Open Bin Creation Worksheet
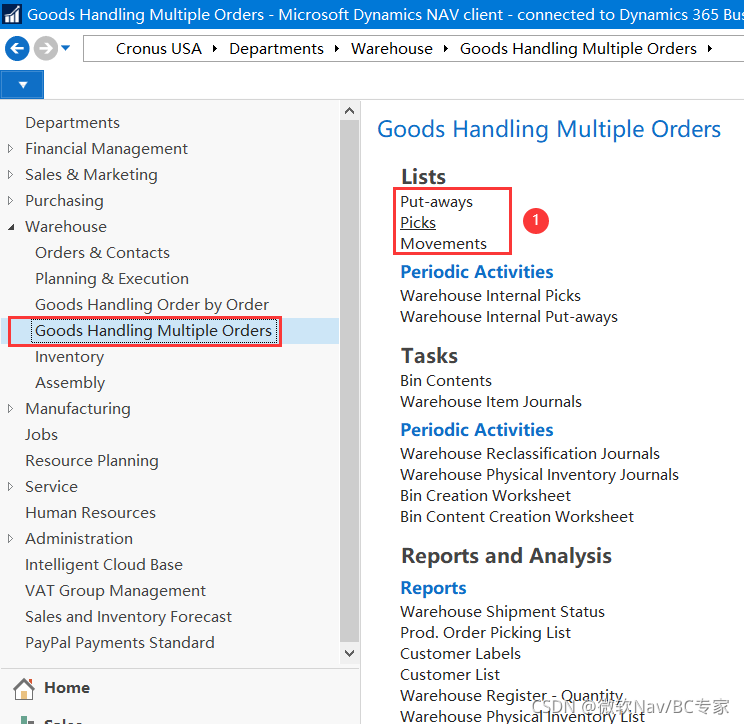Screen dimensions: 744x724 (485, 495)
